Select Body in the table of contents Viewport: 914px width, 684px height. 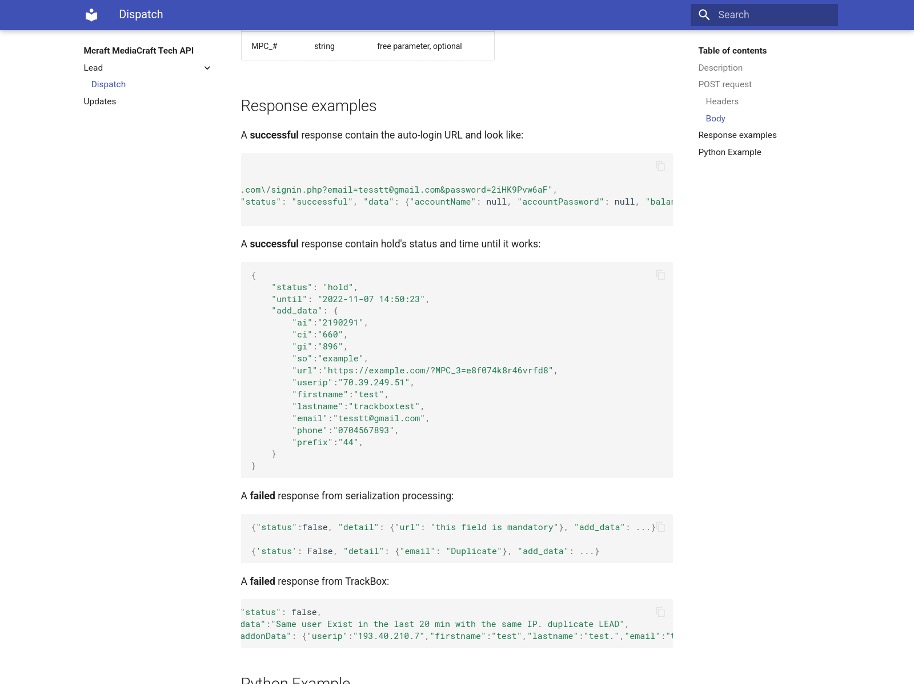[715, 118]
